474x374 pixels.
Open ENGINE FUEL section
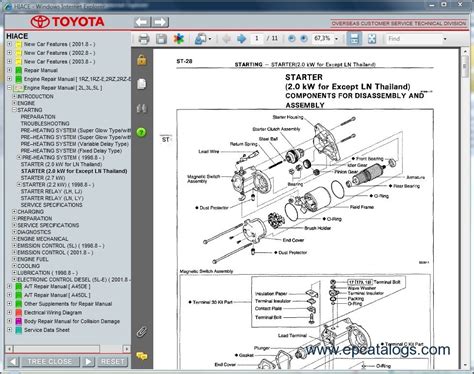(33, 259)
